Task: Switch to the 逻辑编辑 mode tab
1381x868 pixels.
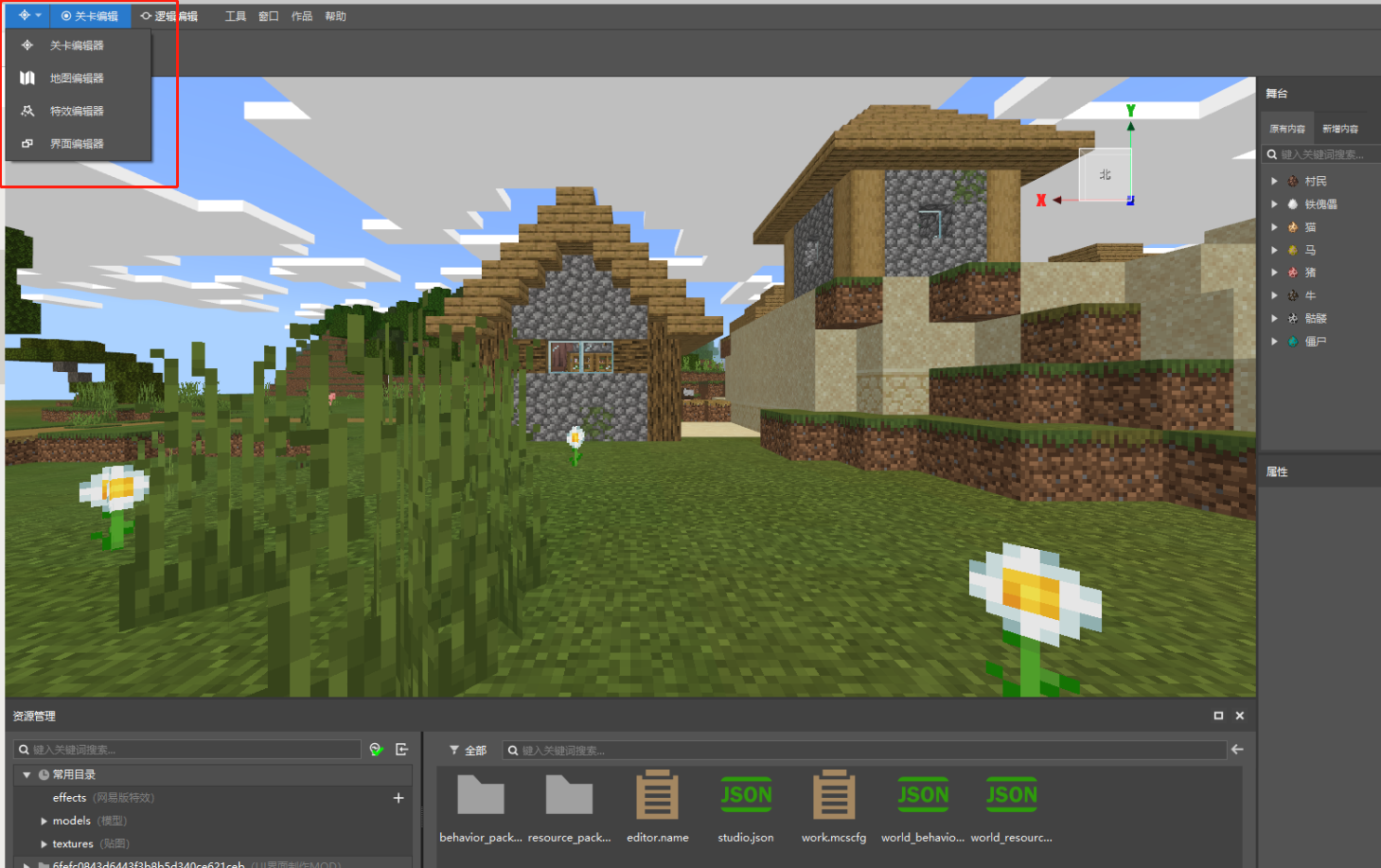Action: [x=169, y=16]
